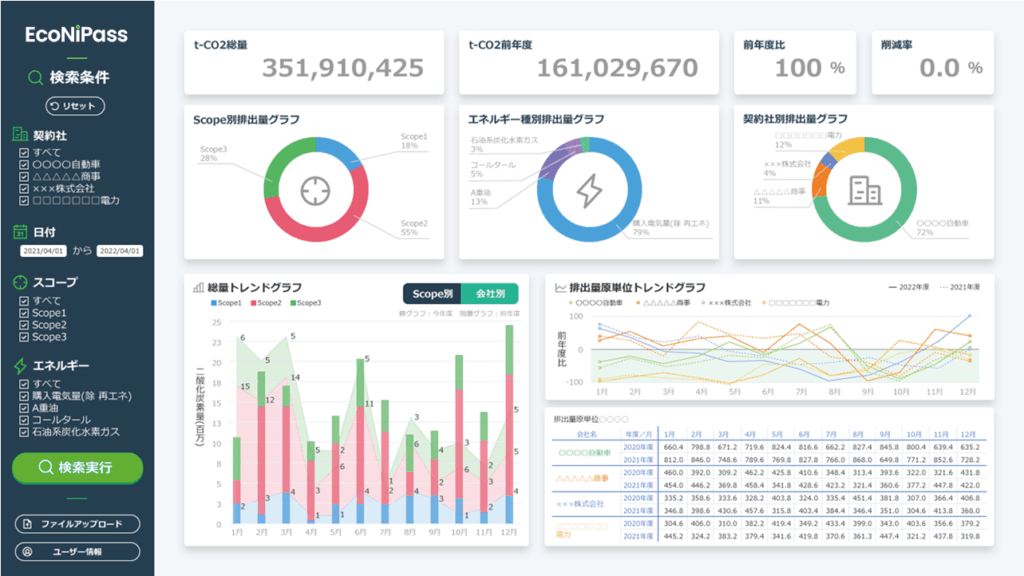Open ファイルアップロード from the sidebar
The image size is (1024, 576).
tap(77, 524)
